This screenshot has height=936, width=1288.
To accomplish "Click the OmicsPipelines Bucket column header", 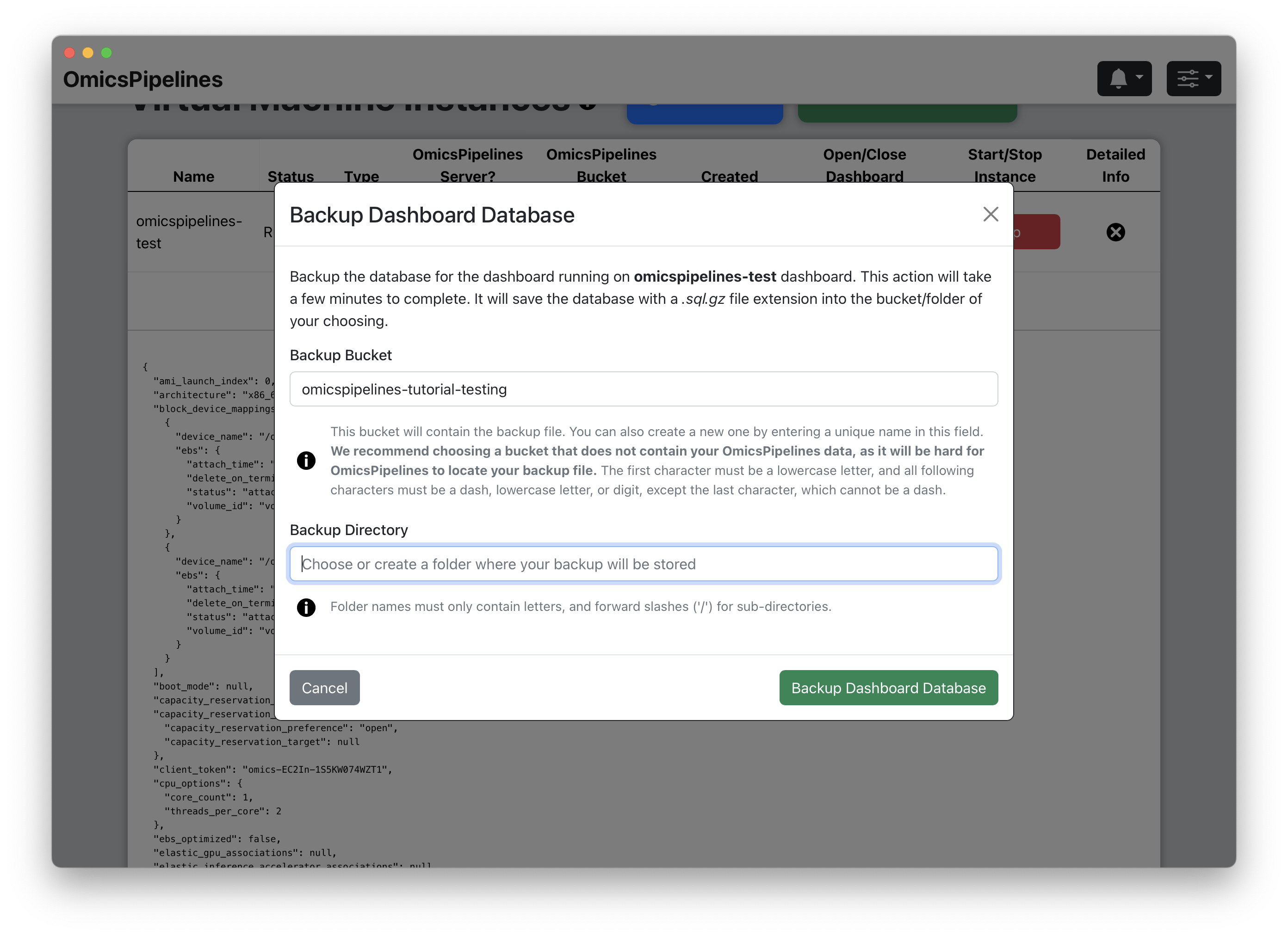I will [x=601, y=165].
